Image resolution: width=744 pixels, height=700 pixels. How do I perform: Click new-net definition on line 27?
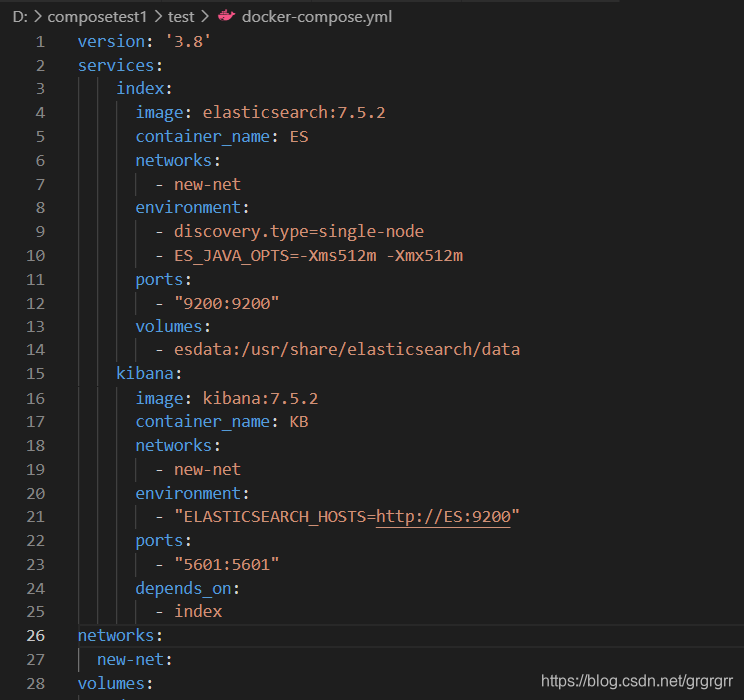point(130,659)
